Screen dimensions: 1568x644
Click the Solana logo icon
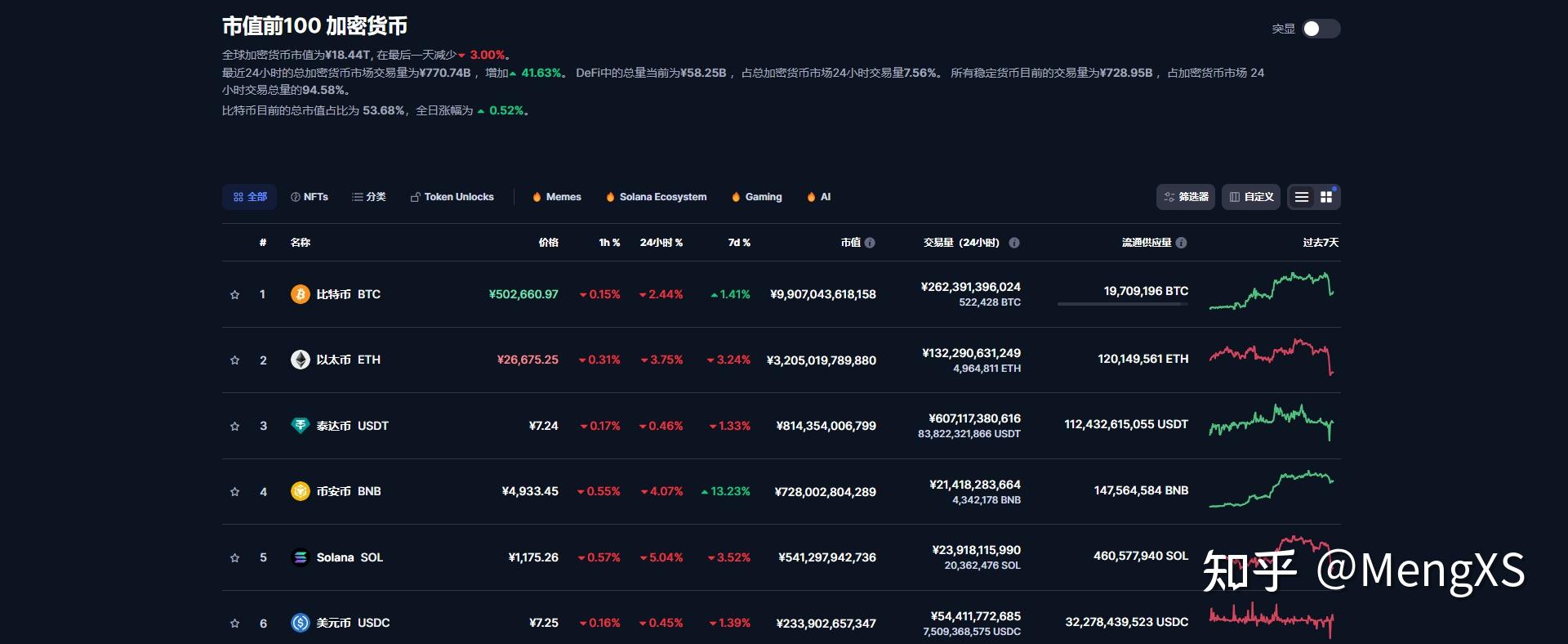click(300, 557)
